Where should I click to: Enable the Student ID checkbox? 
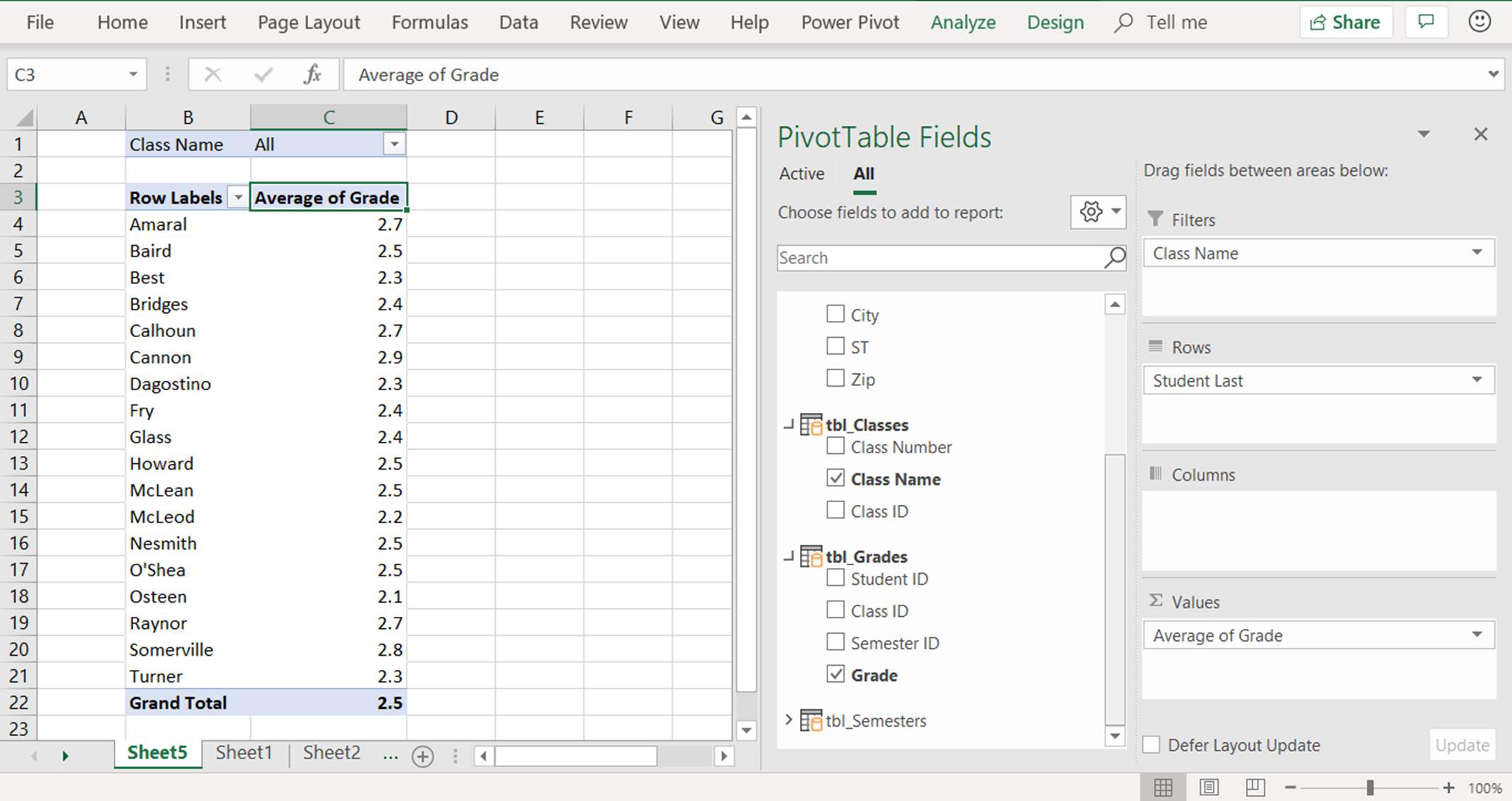[835, 578]
